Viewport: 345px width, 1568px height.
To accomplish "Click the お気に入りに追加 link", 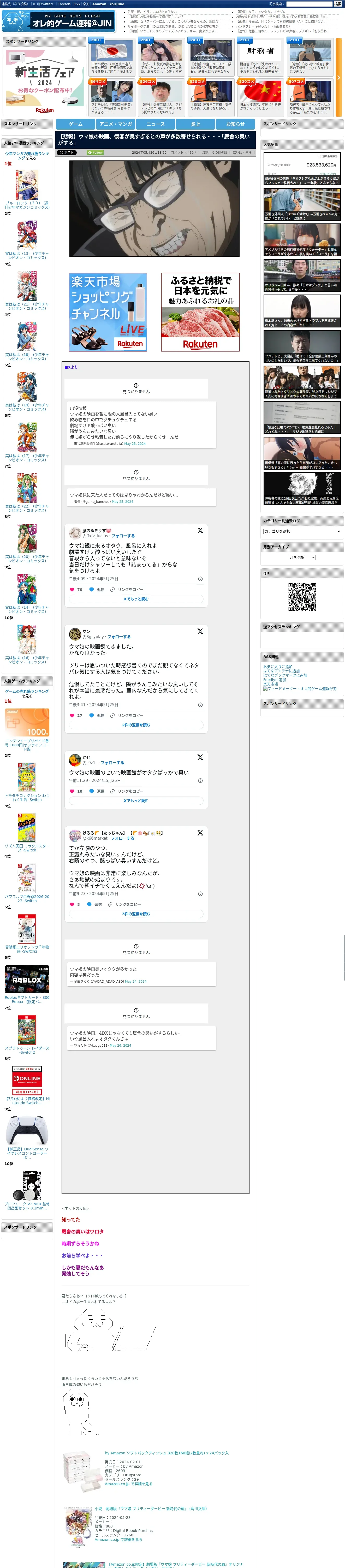I will (x=278, y=666).
